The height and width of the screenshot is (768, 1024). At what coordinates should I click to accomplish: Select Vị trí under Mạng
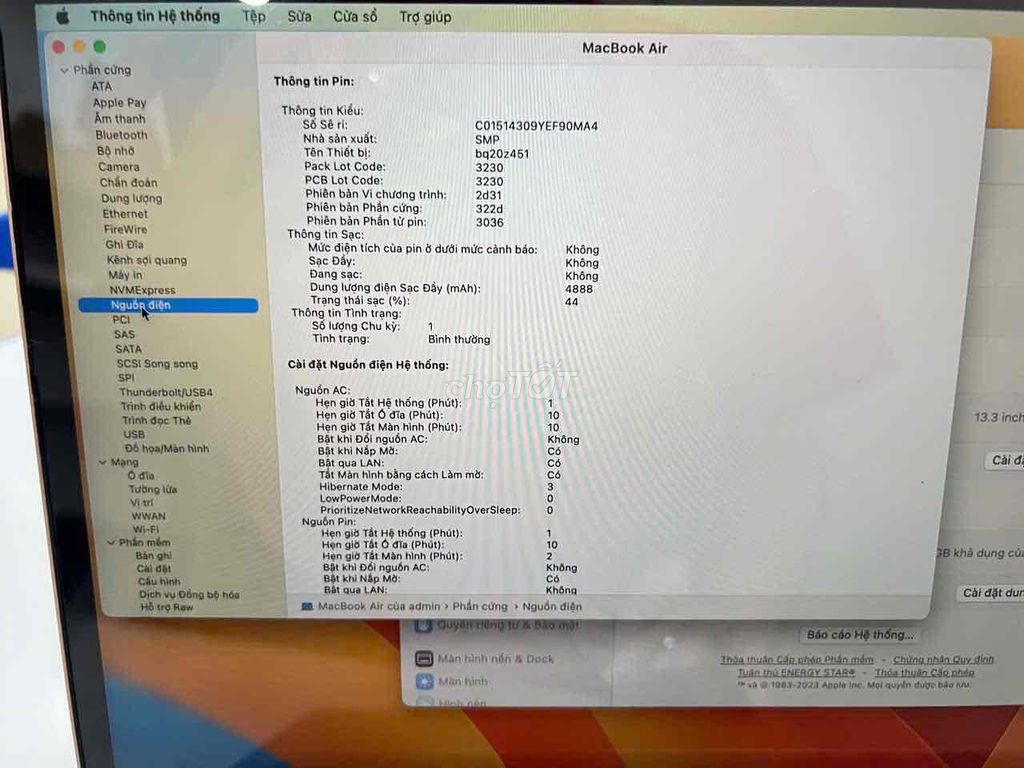pyautogui.click(x=141, y=503)
